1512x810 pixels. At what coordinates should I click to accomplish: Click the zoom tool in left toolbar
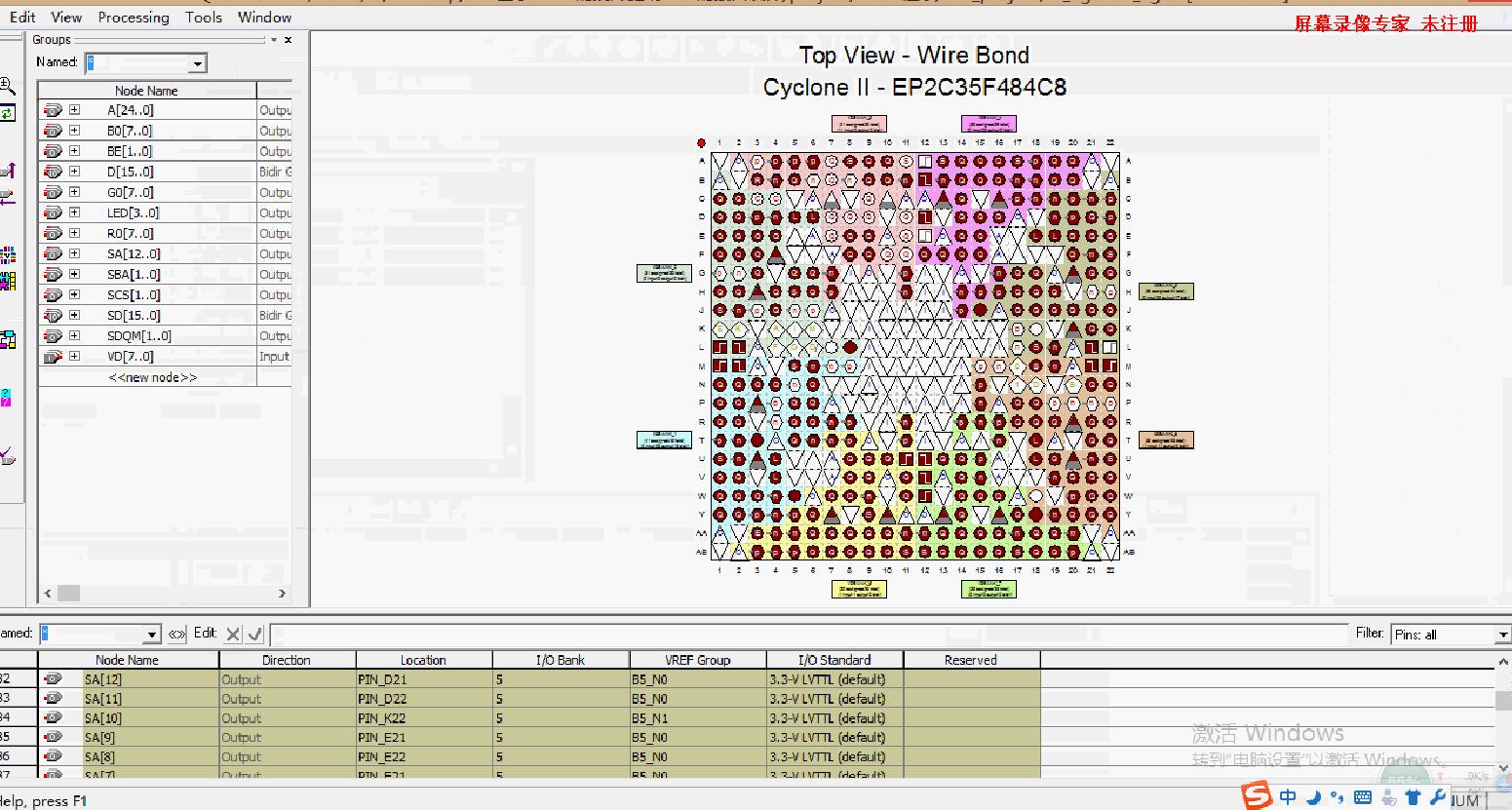pyautogui.click(x=7, y=86)
